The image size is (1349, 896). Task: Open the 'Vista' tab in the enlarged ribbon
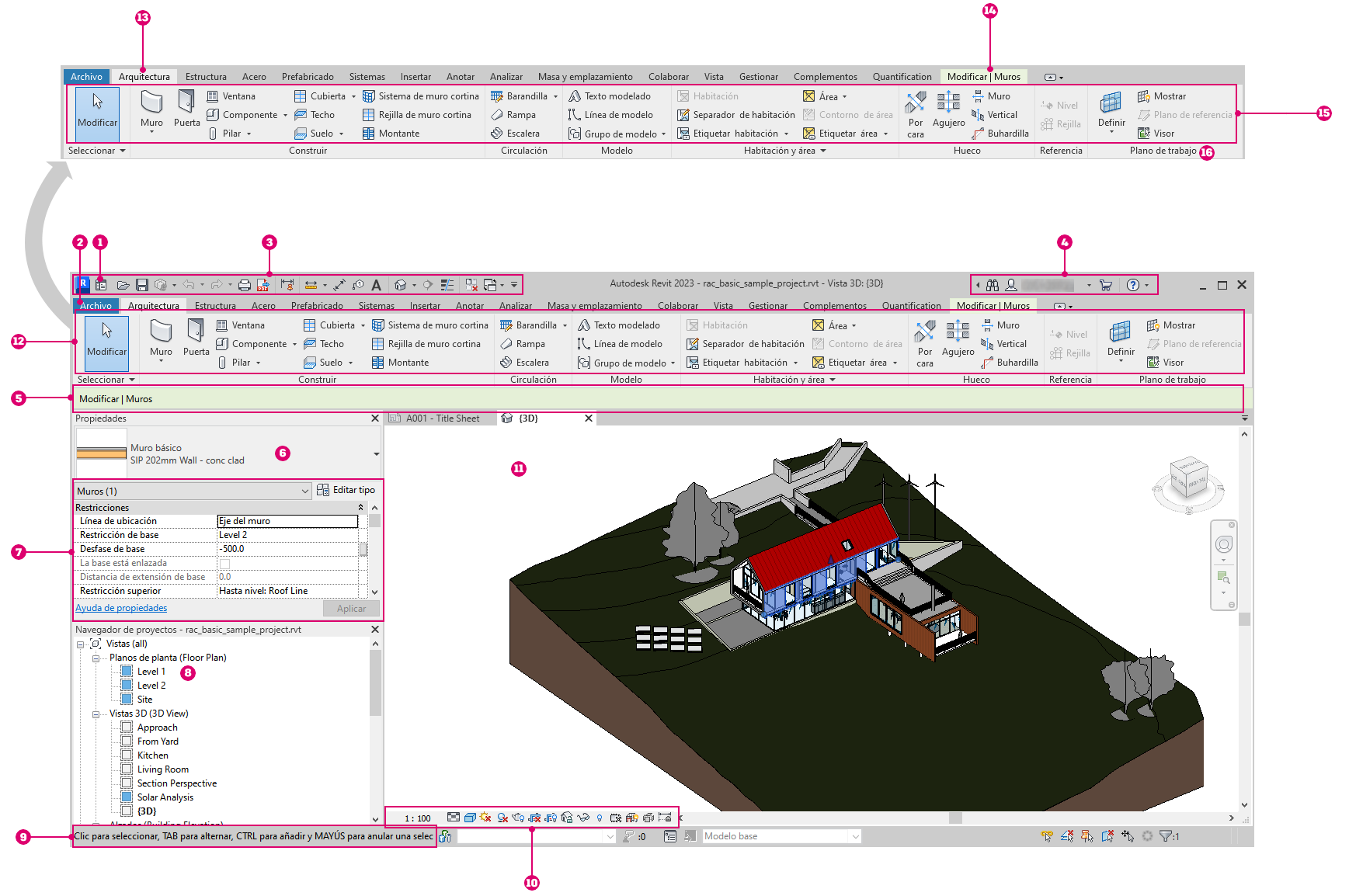click(x=714, y=77)
